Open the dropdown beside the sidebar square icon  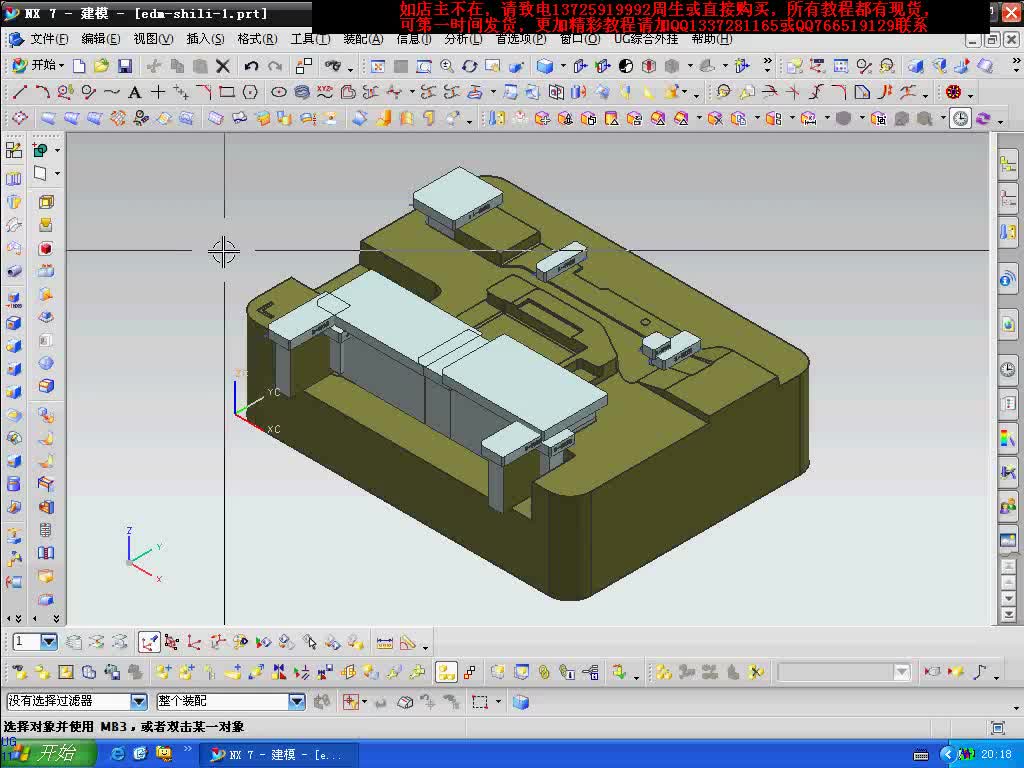(x=57, y=174)
